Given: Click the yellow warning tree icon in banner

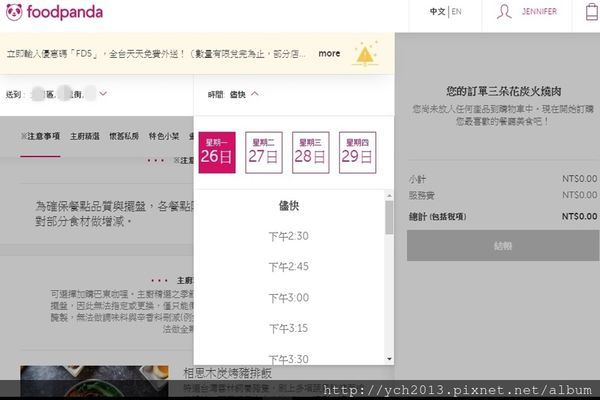Looking at the screenshot, I should (365, 54).
